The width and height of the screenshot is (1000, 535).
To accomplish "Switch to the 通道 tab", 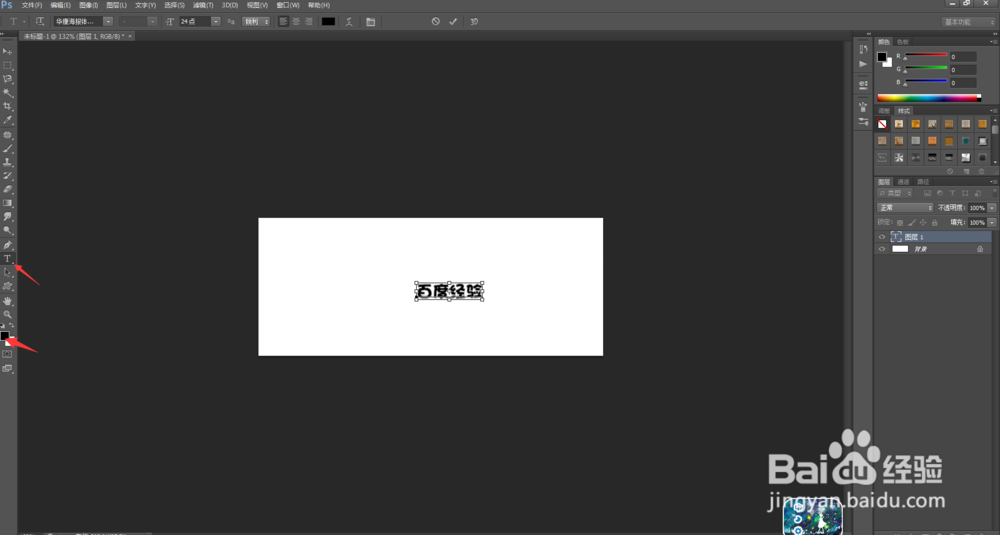I will [x=903, y=182].
